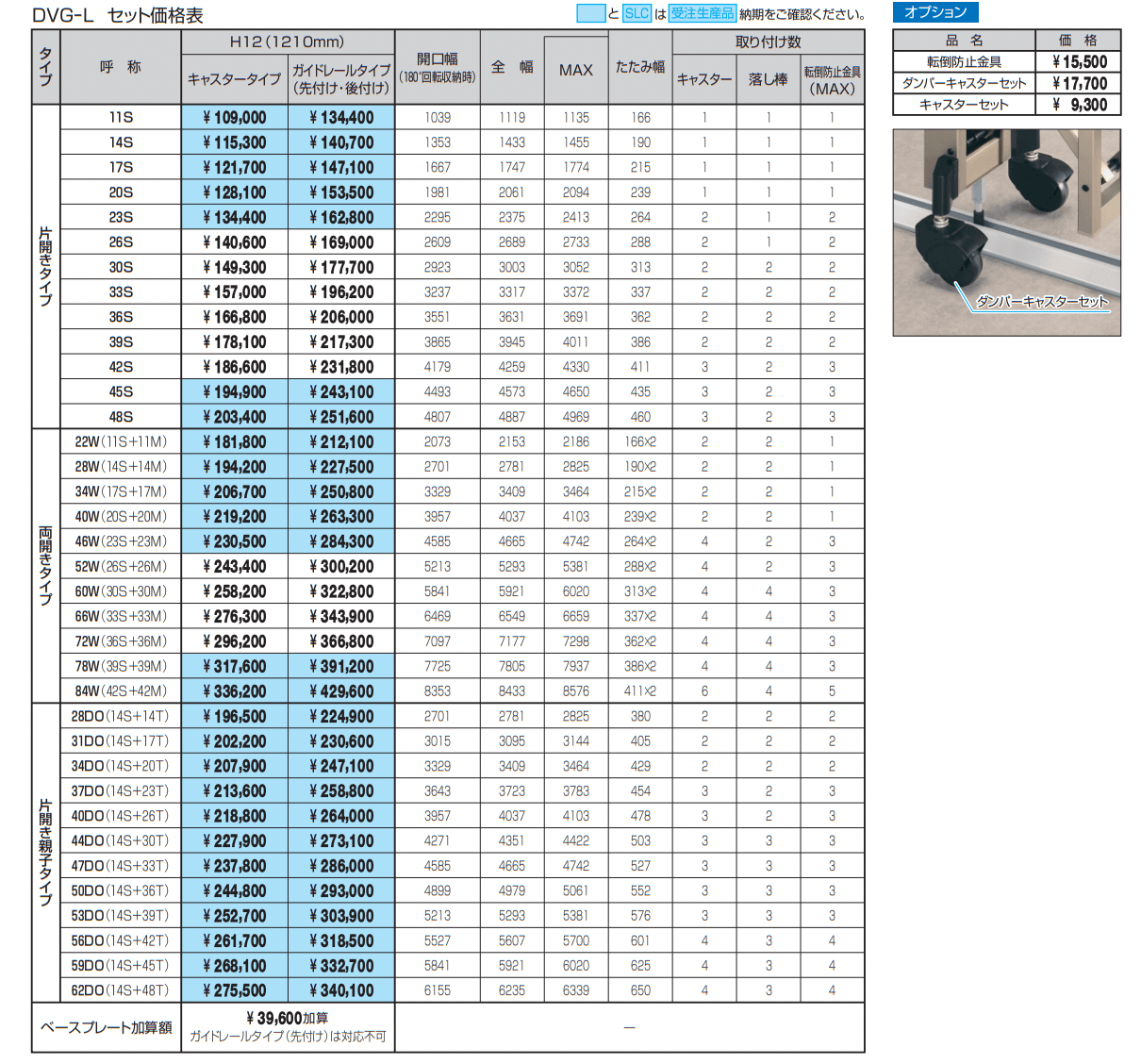
Task: Select the 48S guide rail price ¥251,600
Action: [341, 417]
